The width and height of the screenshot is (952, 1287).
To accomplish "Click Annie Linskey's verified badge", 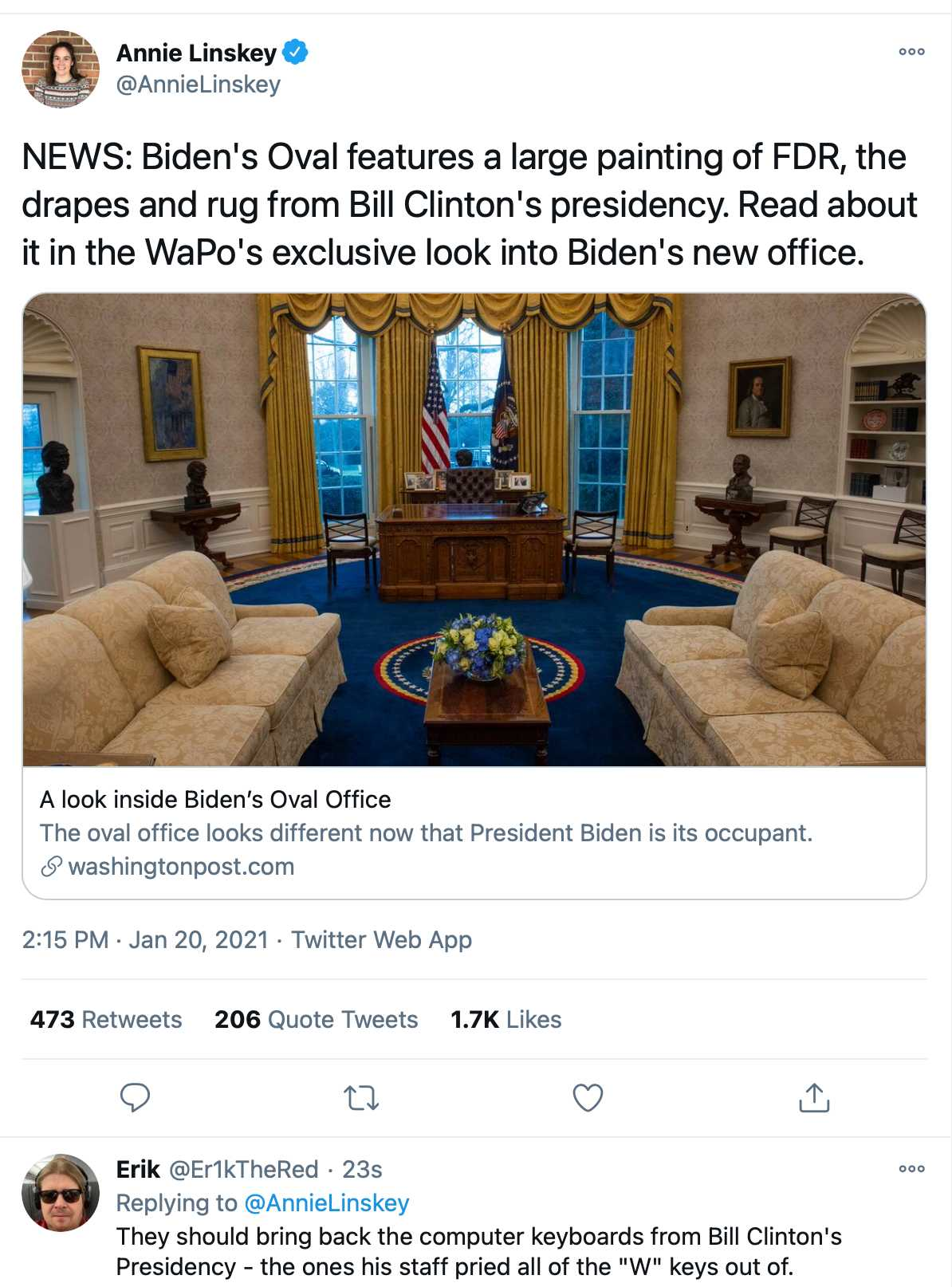I will pyautogui.click(x=296, y=53).
